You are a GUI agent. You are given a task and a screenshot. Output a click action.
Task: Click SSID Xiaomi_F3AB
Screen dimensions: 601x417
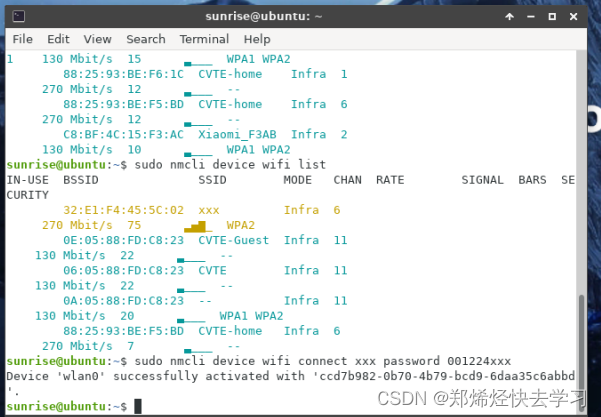(x=237, y=135)
